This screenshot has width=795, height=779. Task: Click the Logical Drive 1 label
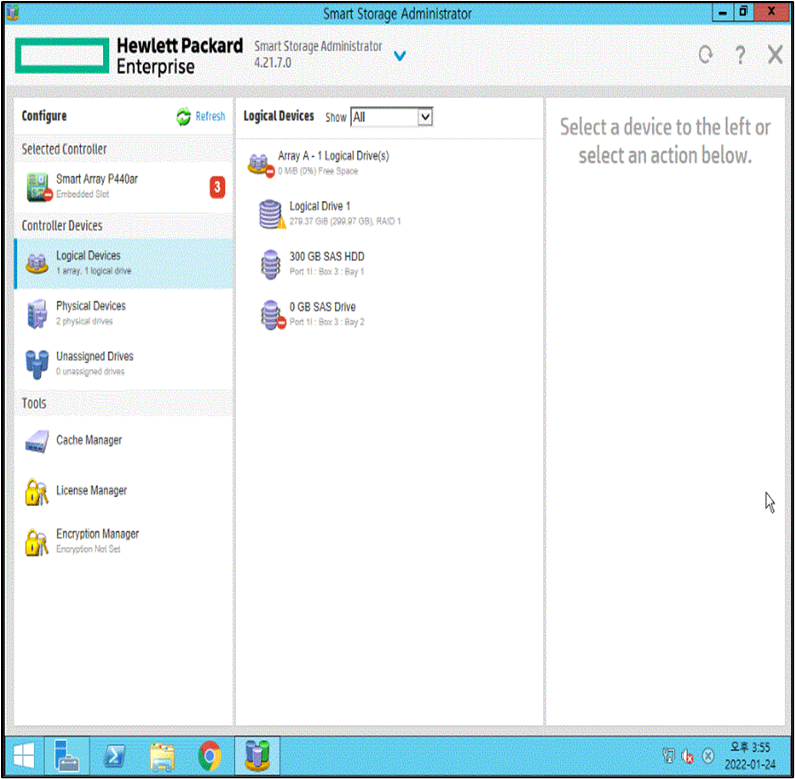pos(320,206)
